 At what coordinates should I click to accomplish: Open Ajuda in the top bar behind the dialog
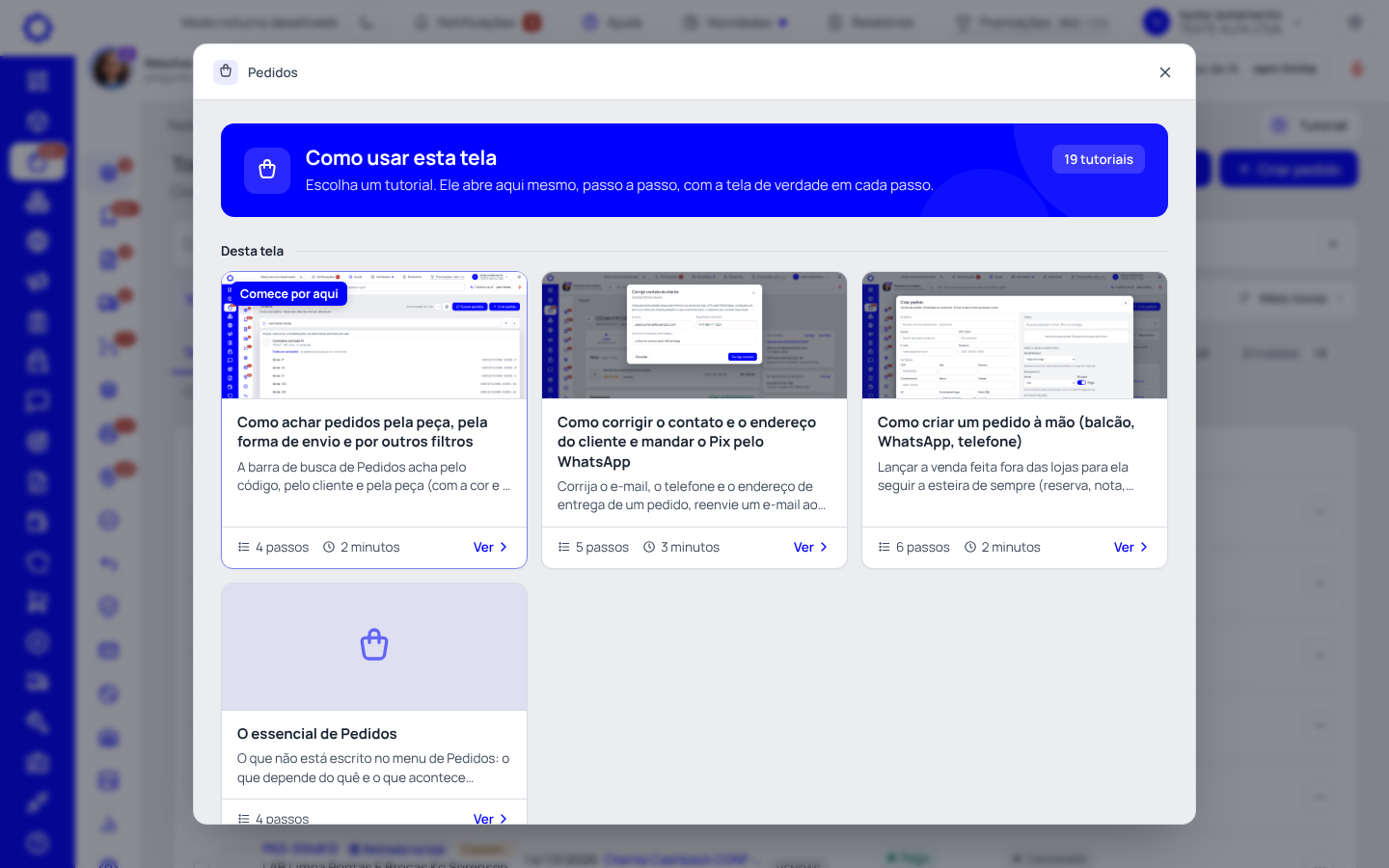pos(613,22)
